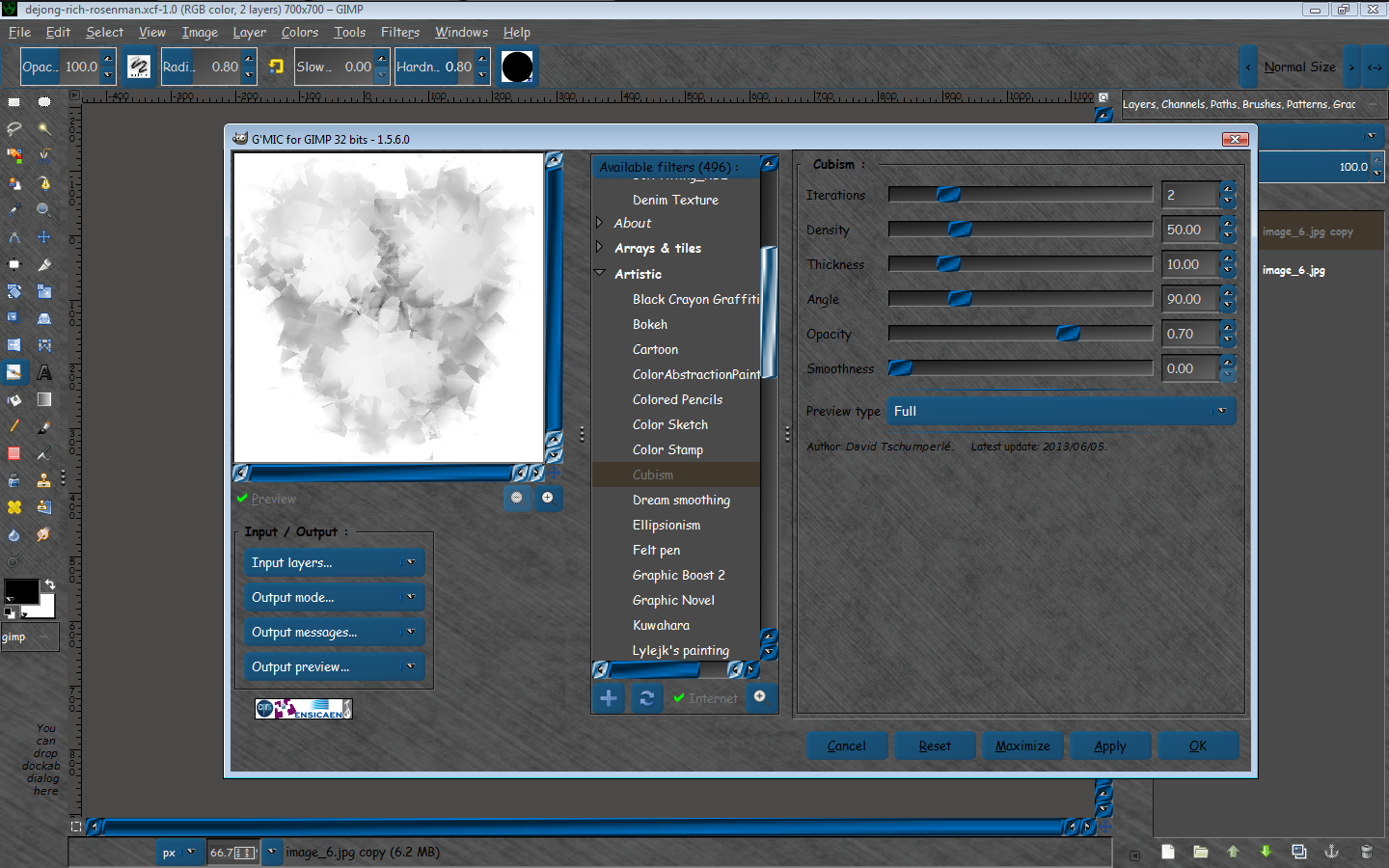The width and height of the screenshot is (1389, 868).
Task: Open the Output preview dropdown
Action: 334,666
